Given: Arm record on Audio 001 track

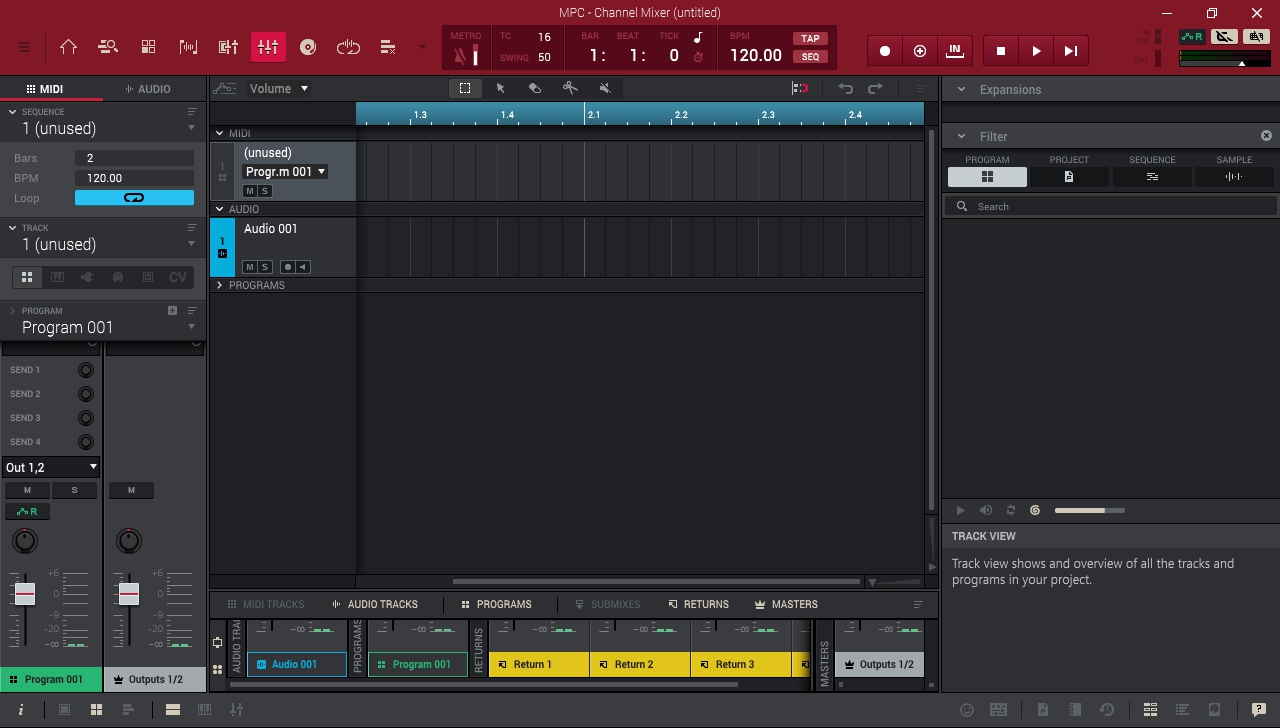Looking at the screenshot, I should [287, 267].
